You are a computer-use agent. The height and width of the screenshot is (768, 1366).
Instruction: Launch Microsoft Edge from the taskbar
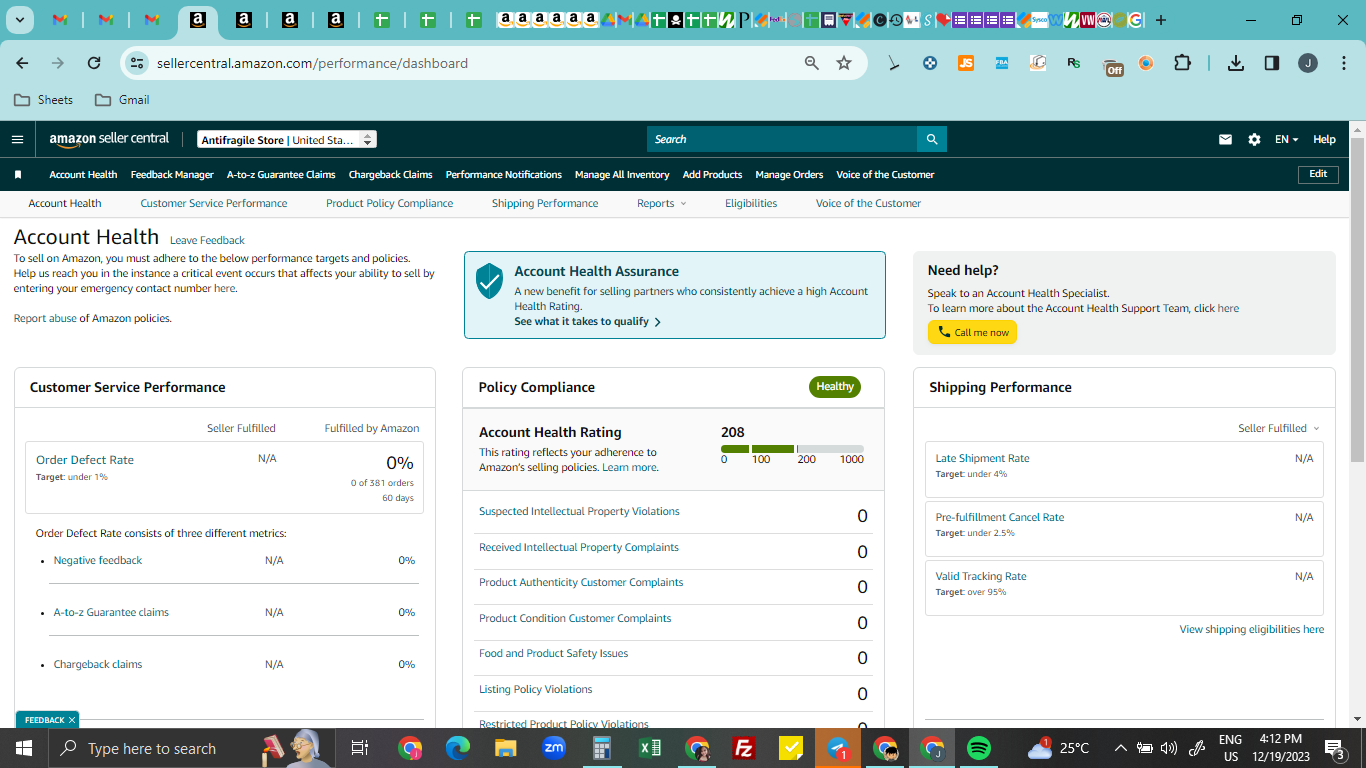[458, 748]
